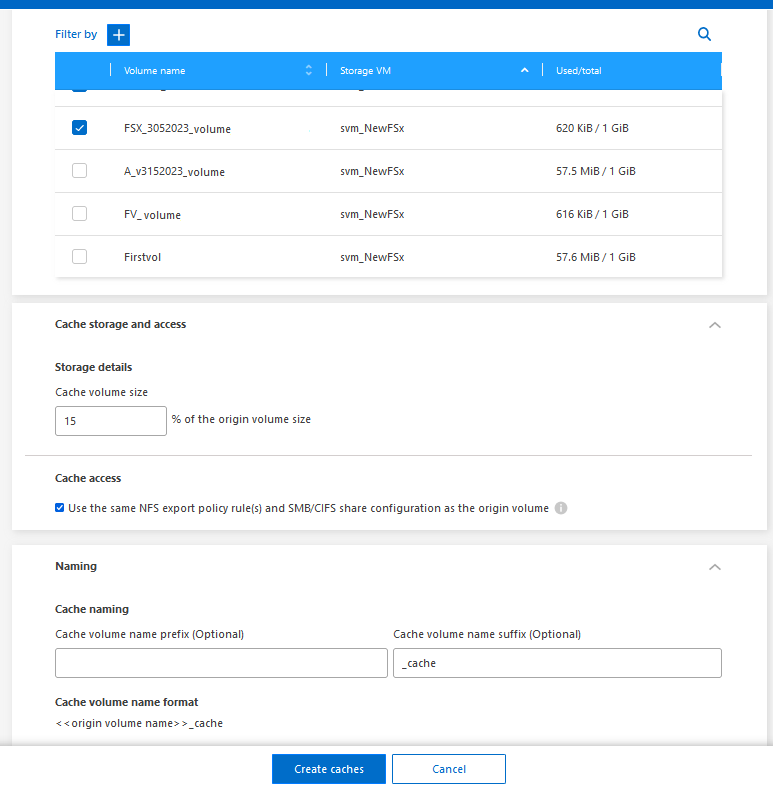The height and width of the screenshot is (790, 773).
Task: Open the search magnifier icon
Action: coord(704,35)
